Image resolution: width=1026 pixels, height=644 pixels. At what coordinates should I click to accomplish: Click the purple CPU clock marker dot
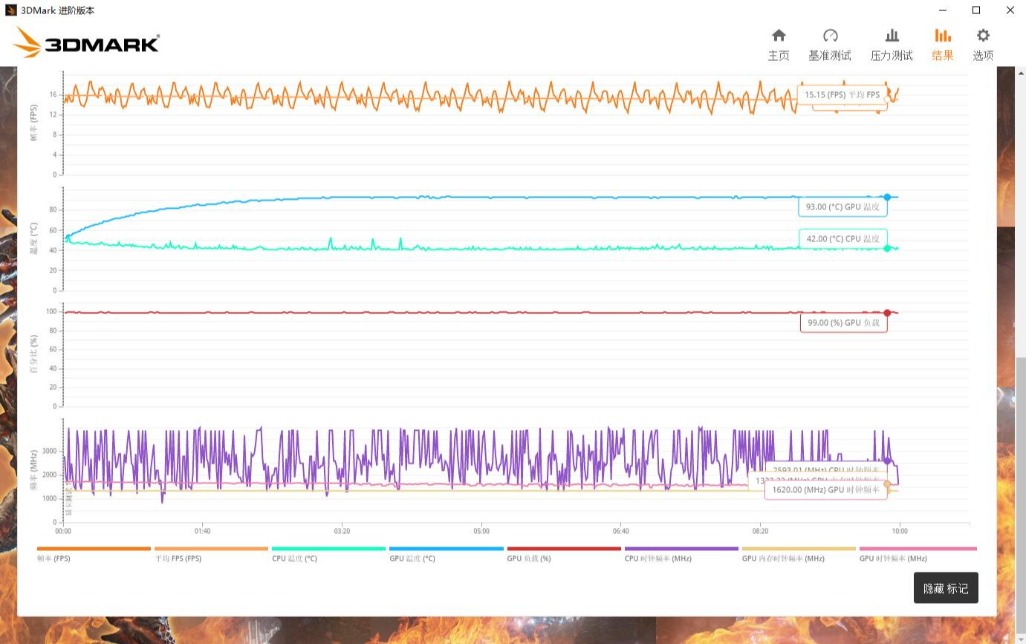coord(887,461)
